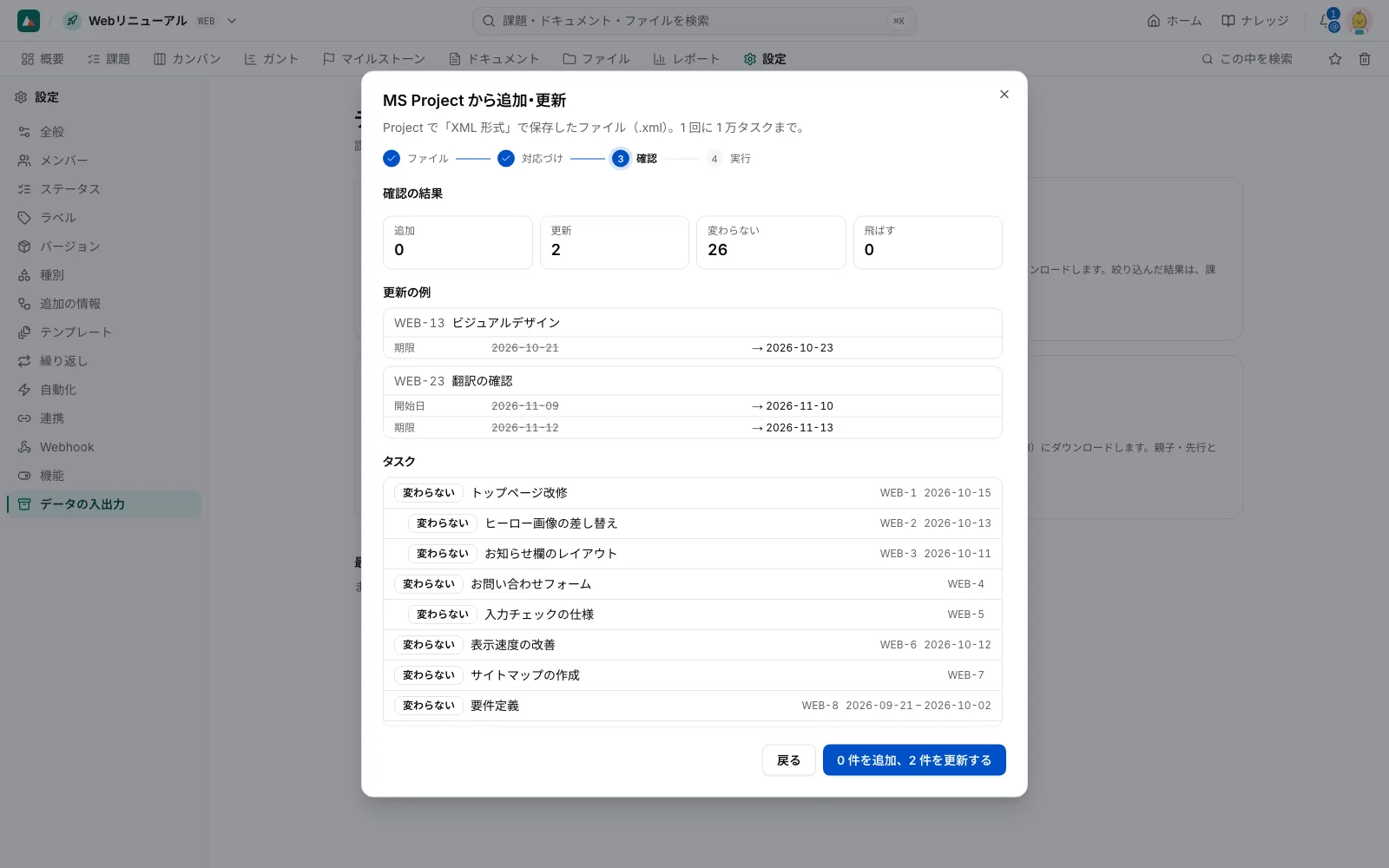1389x868 pixels.
Task: Click step 3 確認 indicator
Action: coord(635,159)
